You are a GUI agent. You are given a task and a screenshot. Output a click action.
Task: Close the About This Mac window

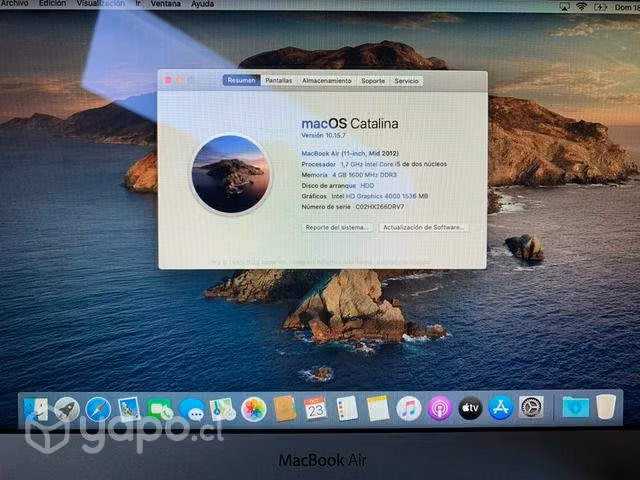pyautogui.click(x=168, y=80)
